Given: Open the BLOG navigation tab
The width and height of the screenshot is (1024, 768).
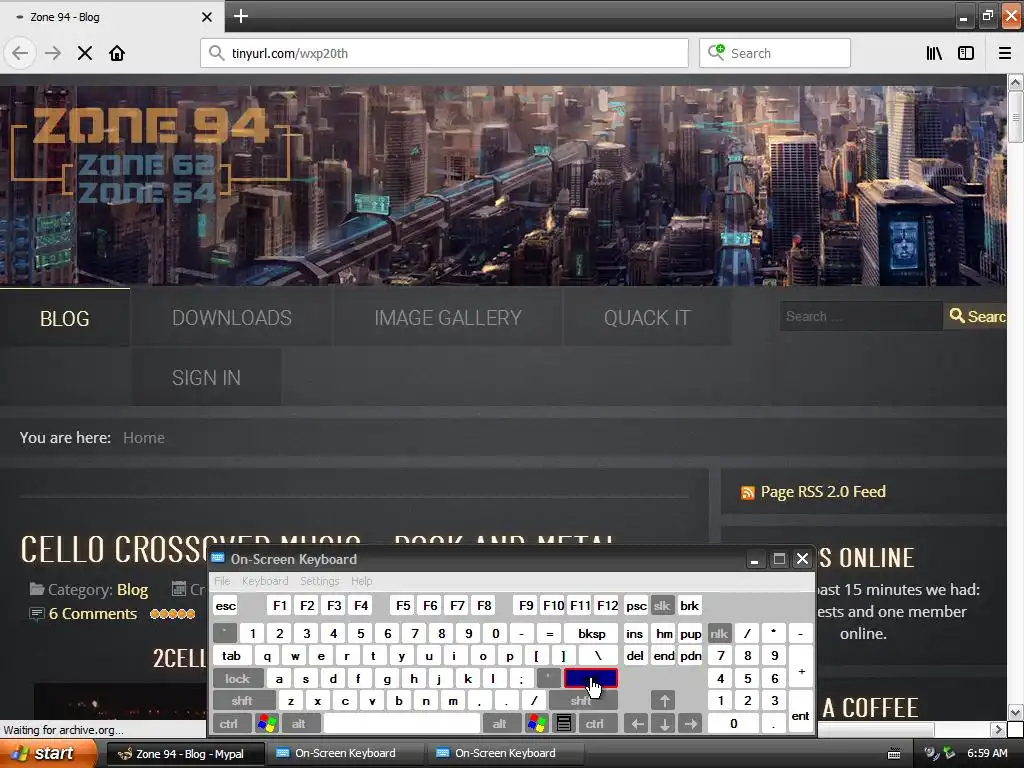Looking at the screenshot, I should point(65,318).
